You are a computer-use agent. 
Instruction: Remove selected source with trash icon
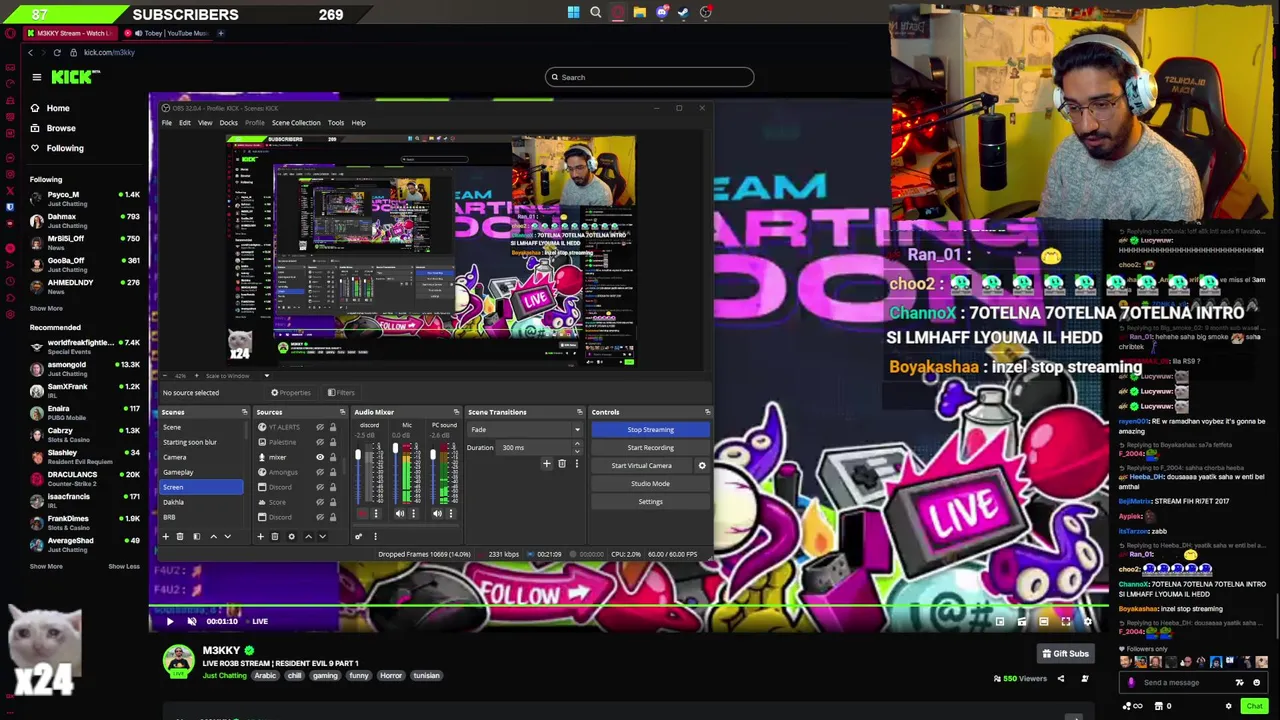pyautogui.click(x=275, y=536)
